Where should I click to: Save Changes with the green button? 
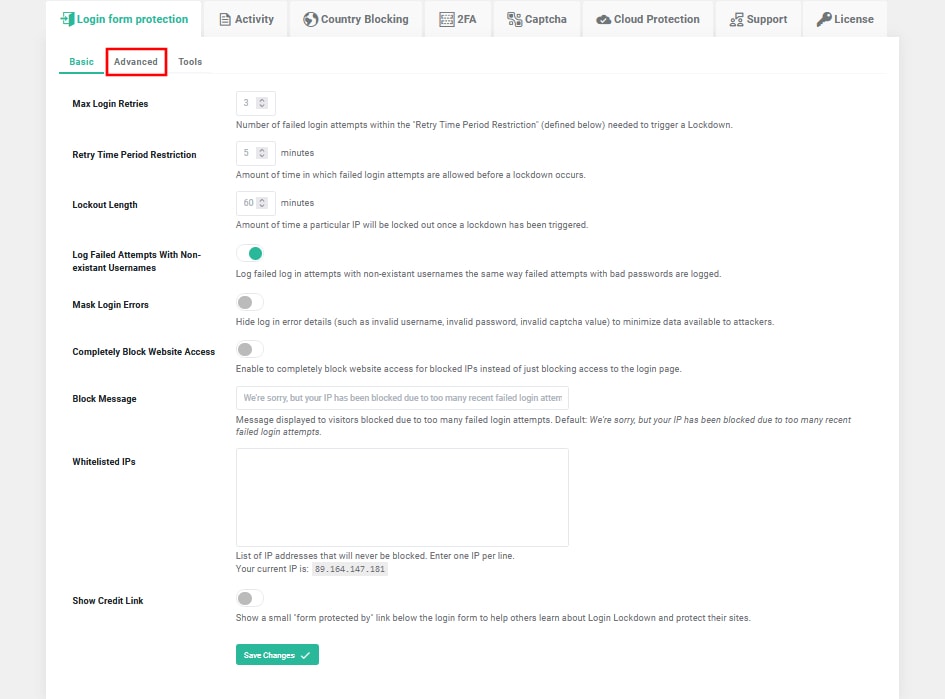(x=277, y=655)
